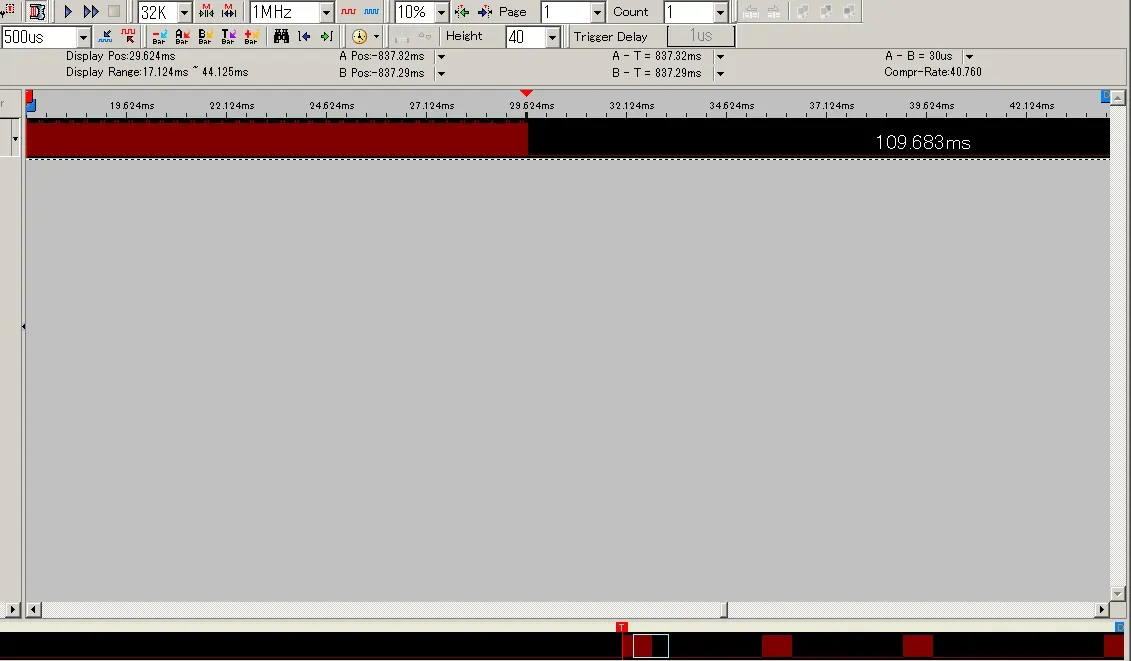Click the Trigger Delay 1us button
The height and width of the screenshot is (661, 1131).
click(700, 36)
